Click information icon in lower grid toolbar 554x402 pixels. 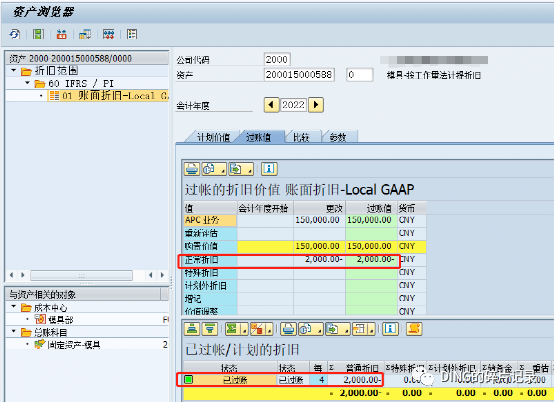click(390, 329)
